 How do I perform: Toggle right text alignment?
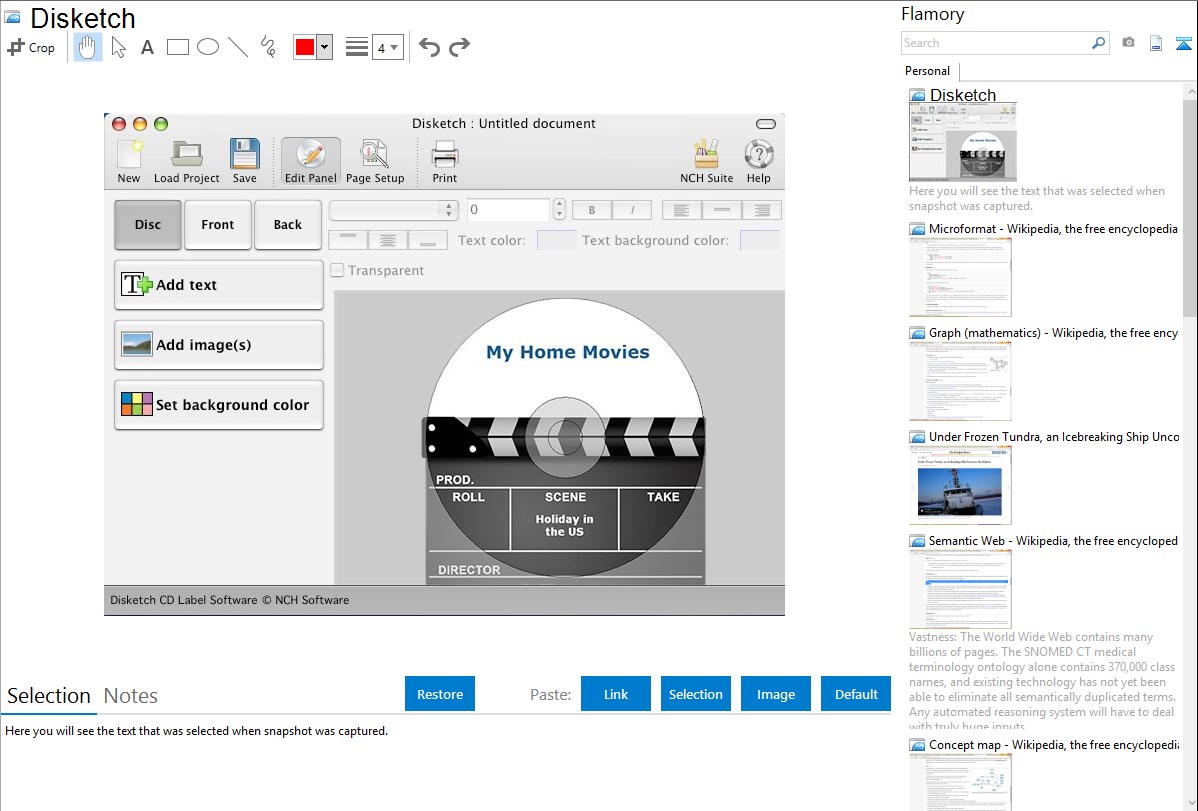761,210
